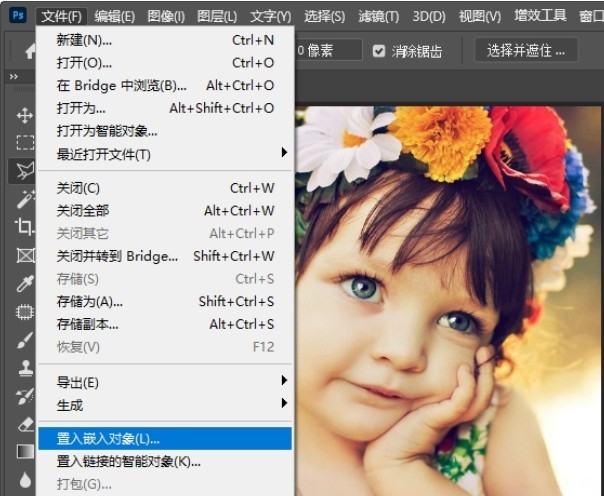Click the child portrait canvas image

[x=448, y=301]
